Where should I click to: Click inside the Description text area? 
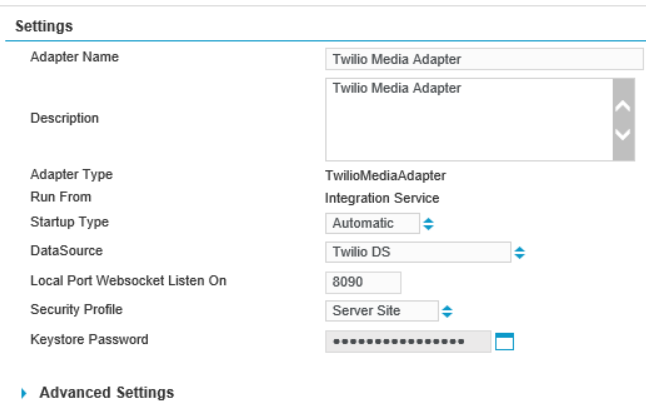pos(469,119)
